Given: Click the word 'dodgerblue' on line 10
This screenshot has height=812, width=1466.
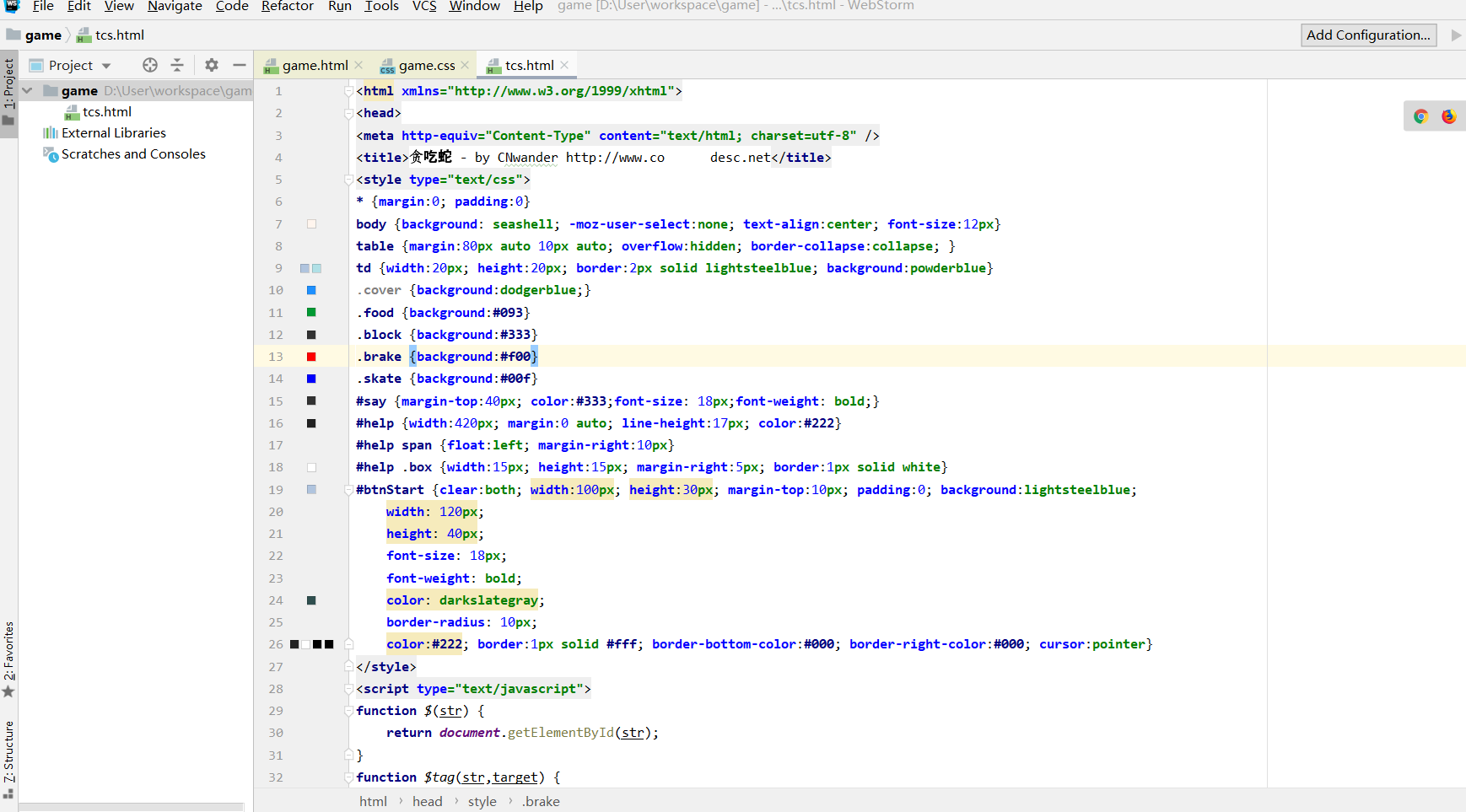Looking at the screenshot, I should point(538,290).
